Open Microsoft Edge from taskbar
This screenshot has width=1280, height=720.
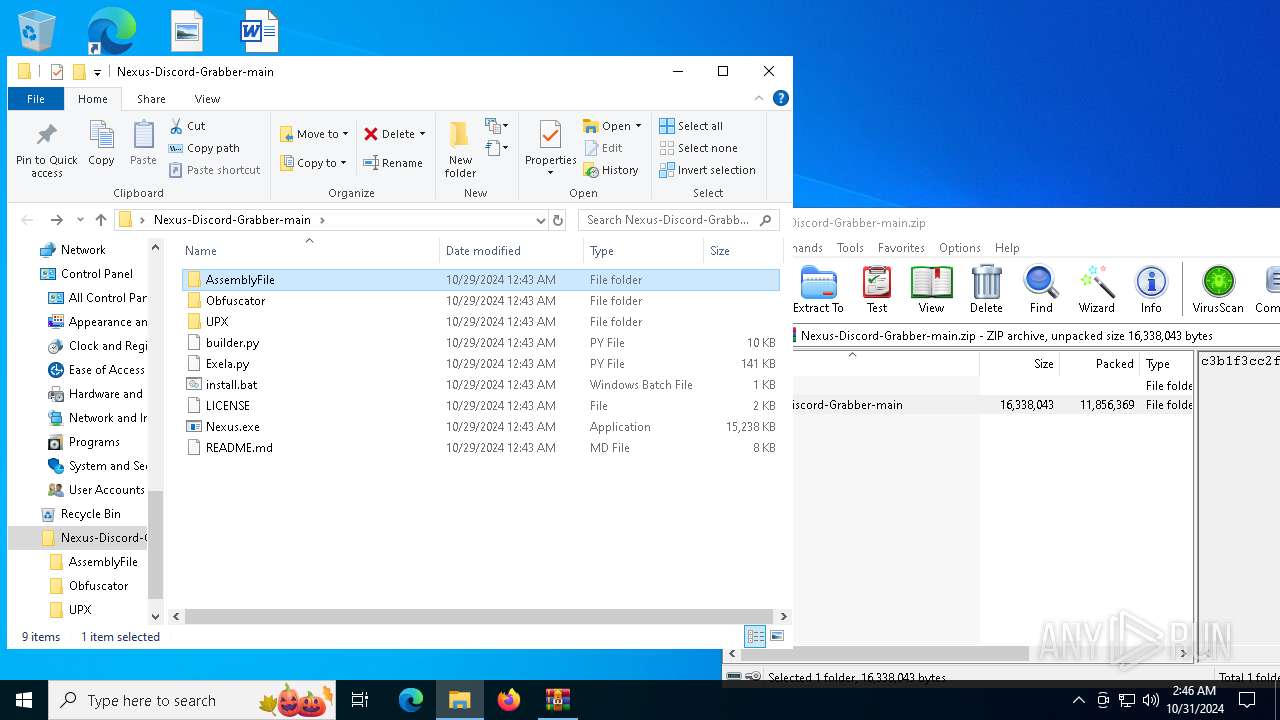[x=411, y=701]
